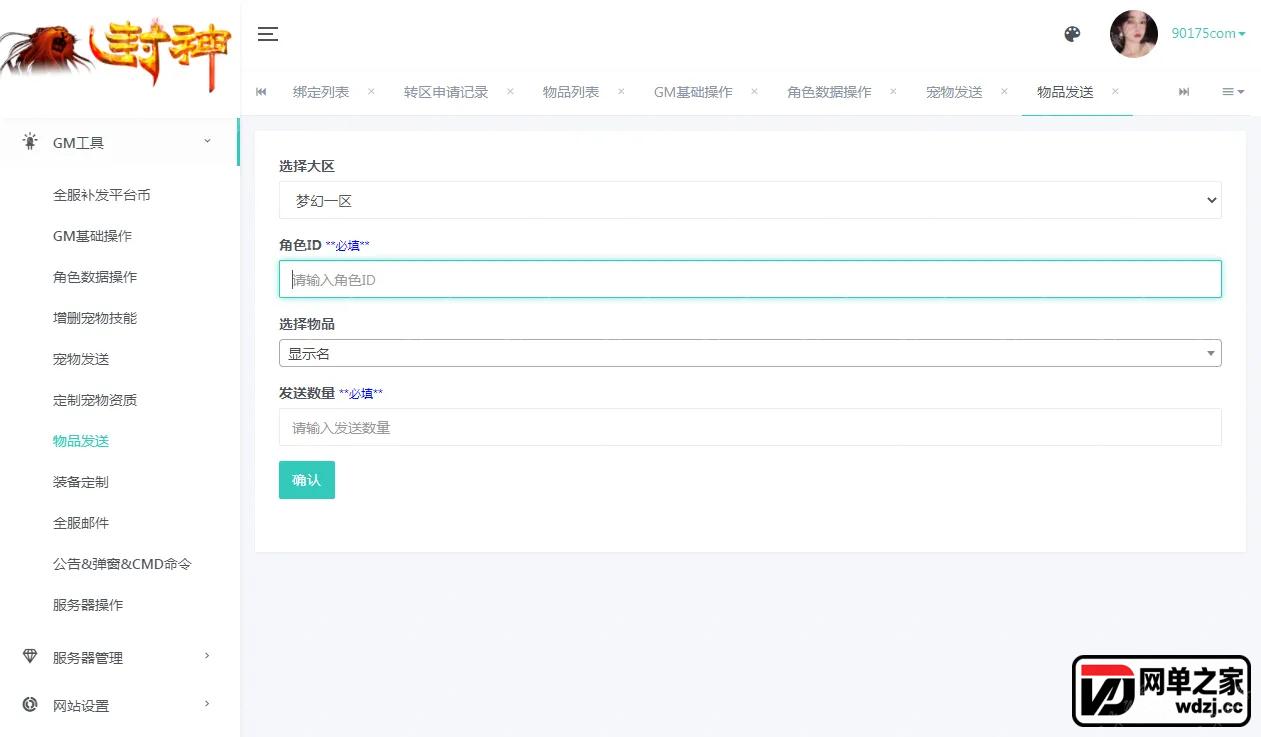Expand the 服务器管理 sidebar section

119,657
